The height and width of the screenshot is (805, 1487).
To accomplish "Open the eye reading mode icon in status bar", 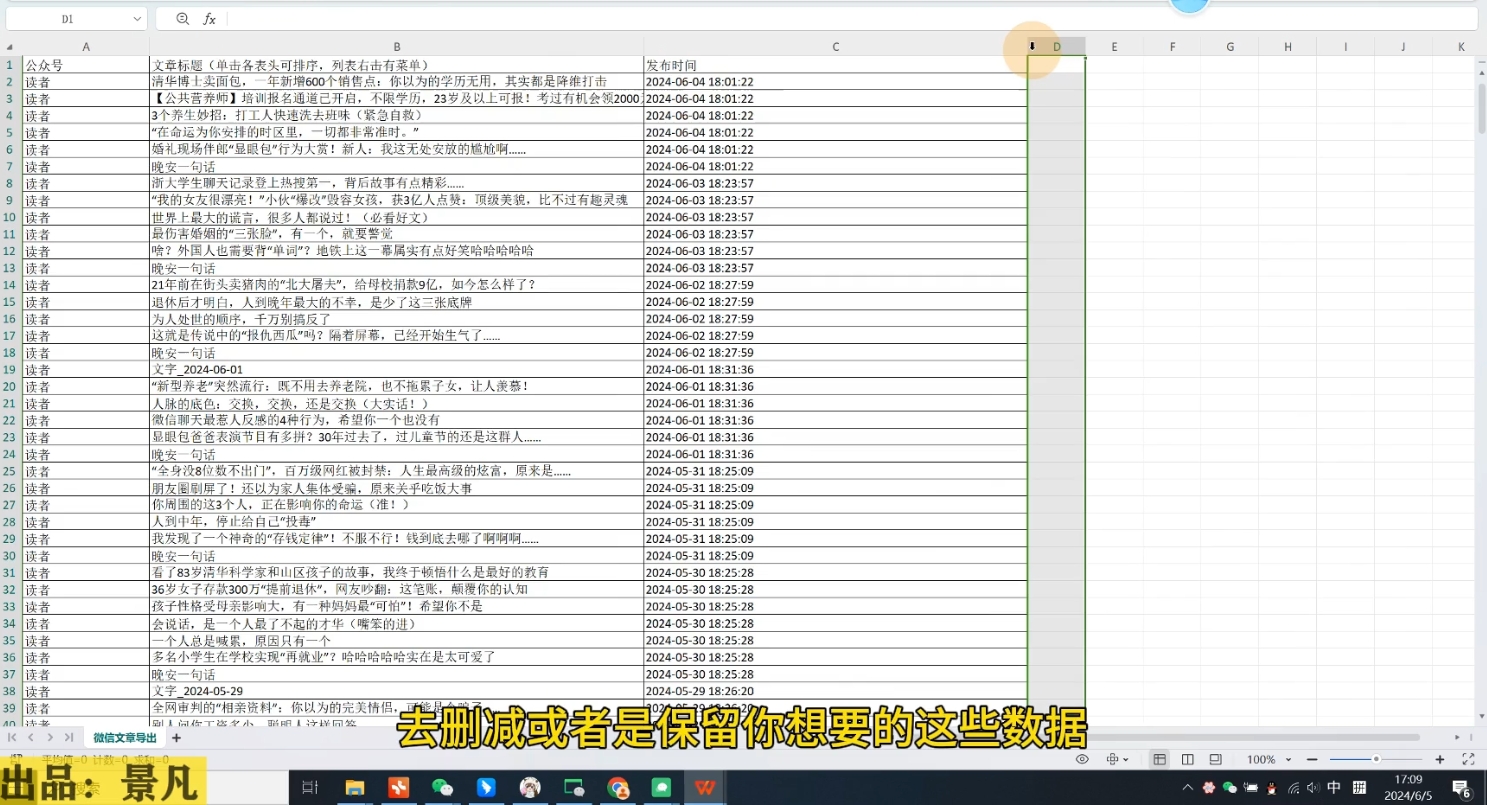I will click(1083, 758).
